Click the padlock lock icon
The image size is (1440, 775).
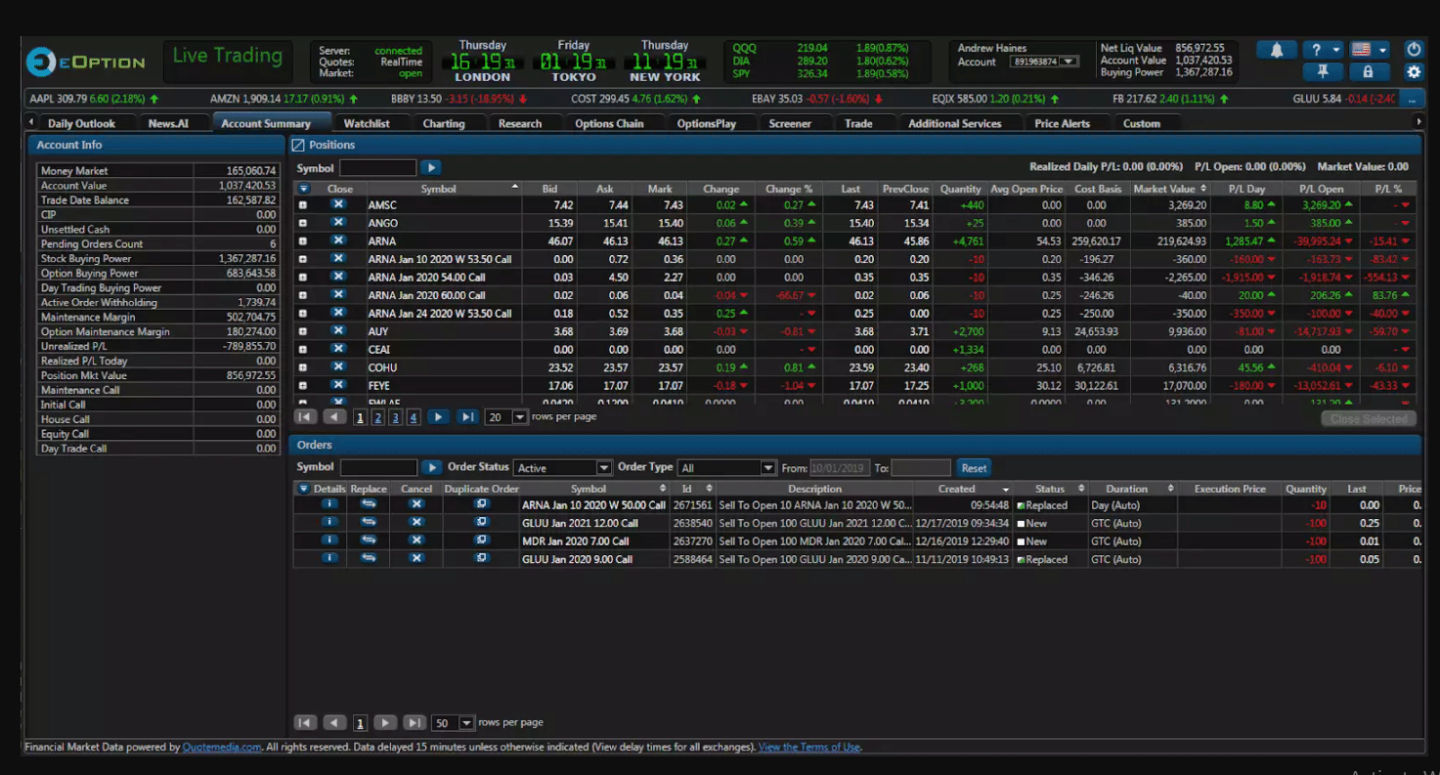(1368, 72)
